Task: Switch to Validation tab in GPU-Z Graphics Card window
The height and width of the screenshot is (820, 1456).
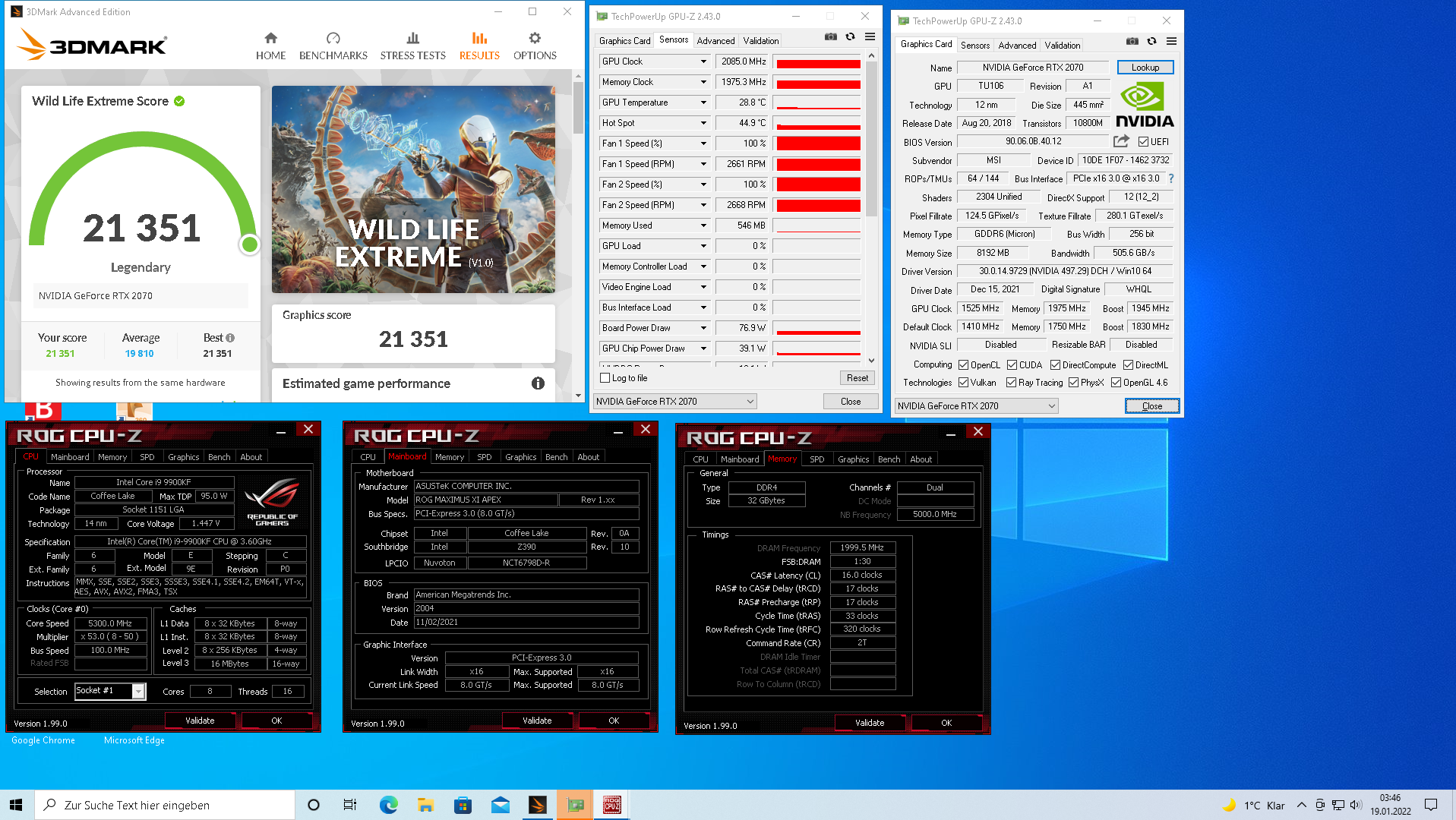Action: [1062, 46]
